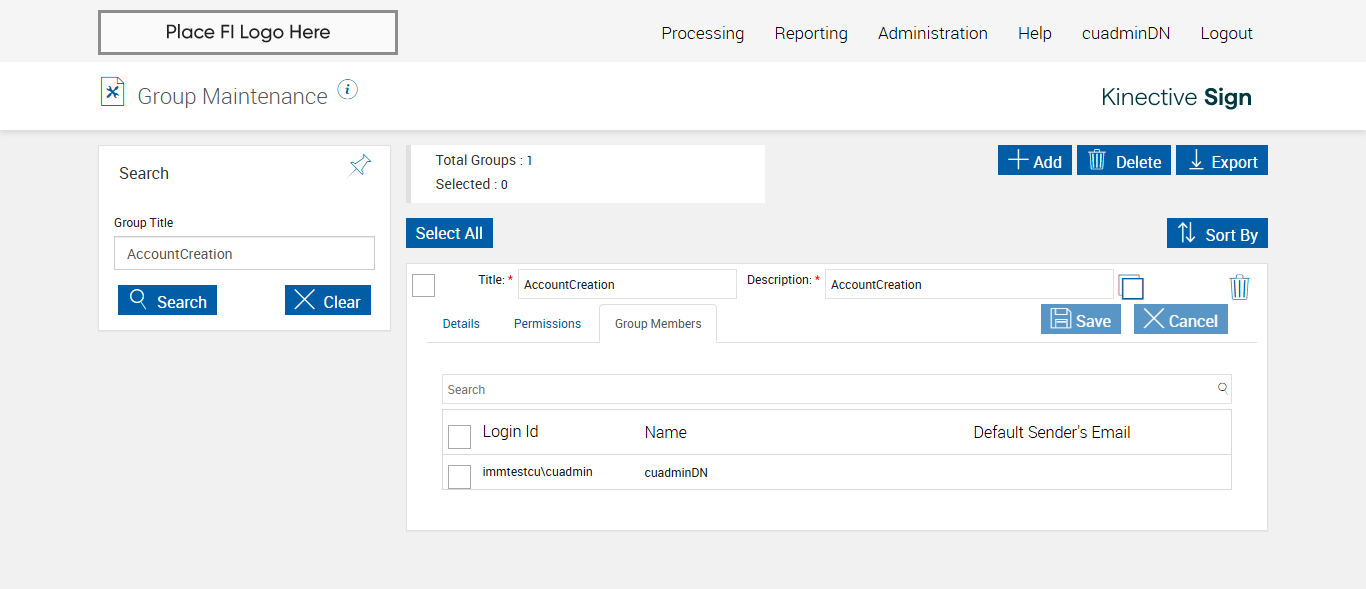Click the Group Title input field
Viewport: 1366px width, 589px height.
(x=244, y=254)
